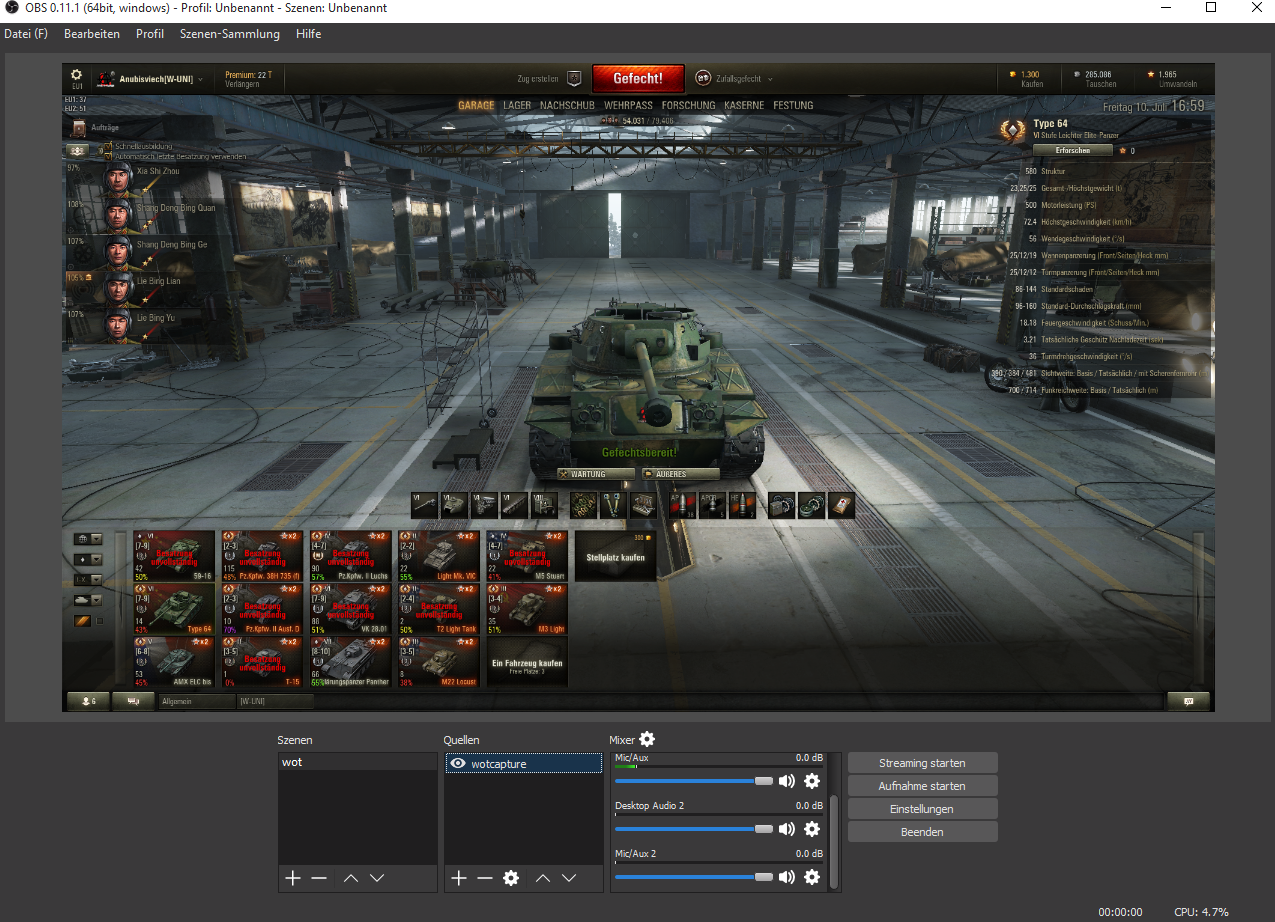Open the contacts button showing 6
Viewport: 1275px width, 922px height.
point(87,701)
